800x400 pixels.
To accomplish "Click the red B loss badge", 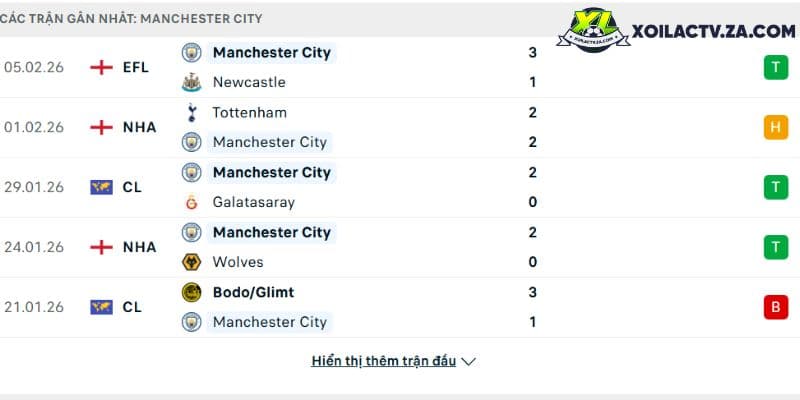I will coord(776,307).
